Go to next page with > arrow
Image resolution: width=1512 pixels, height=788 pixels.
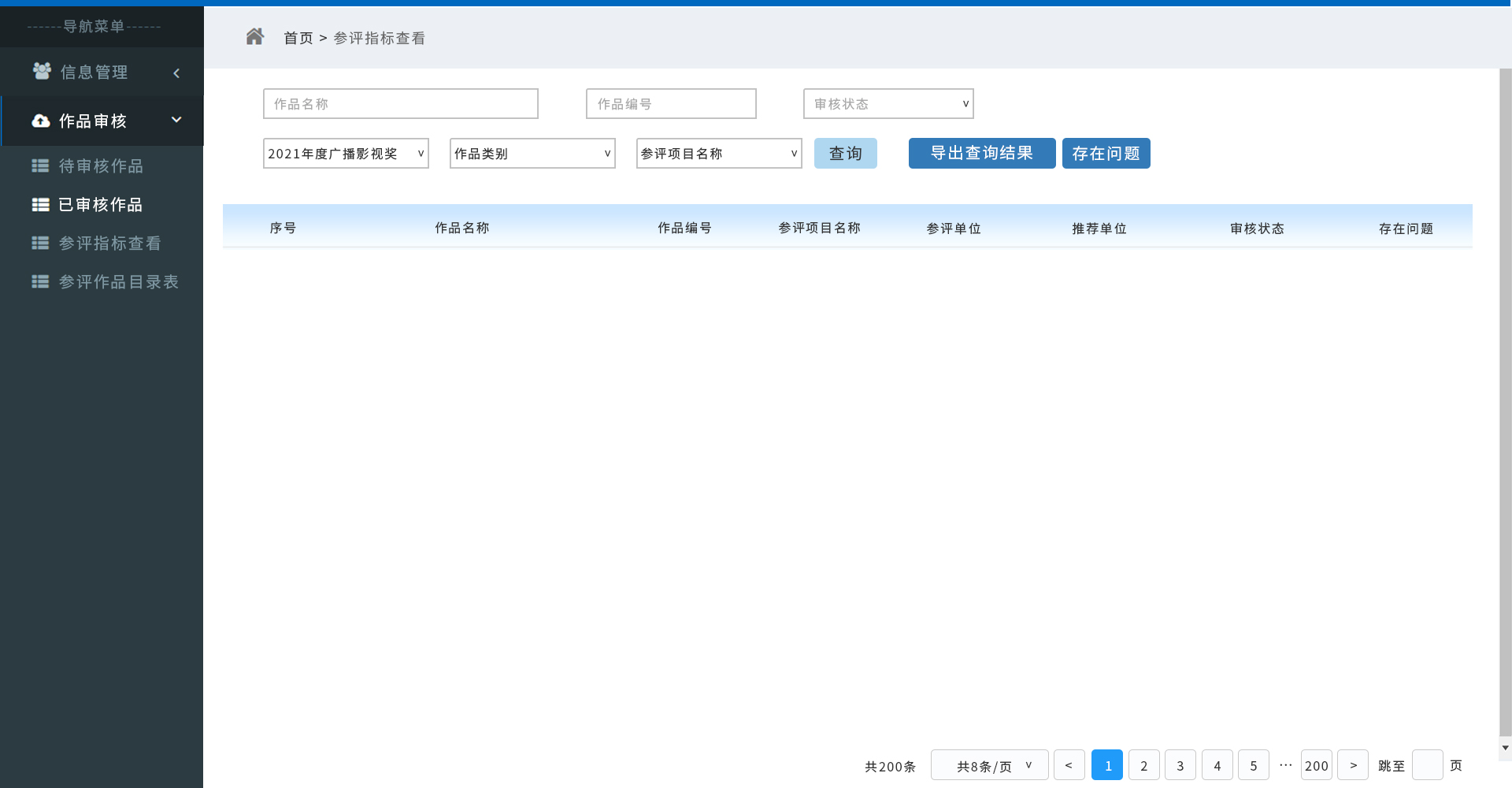point(1353,765)
